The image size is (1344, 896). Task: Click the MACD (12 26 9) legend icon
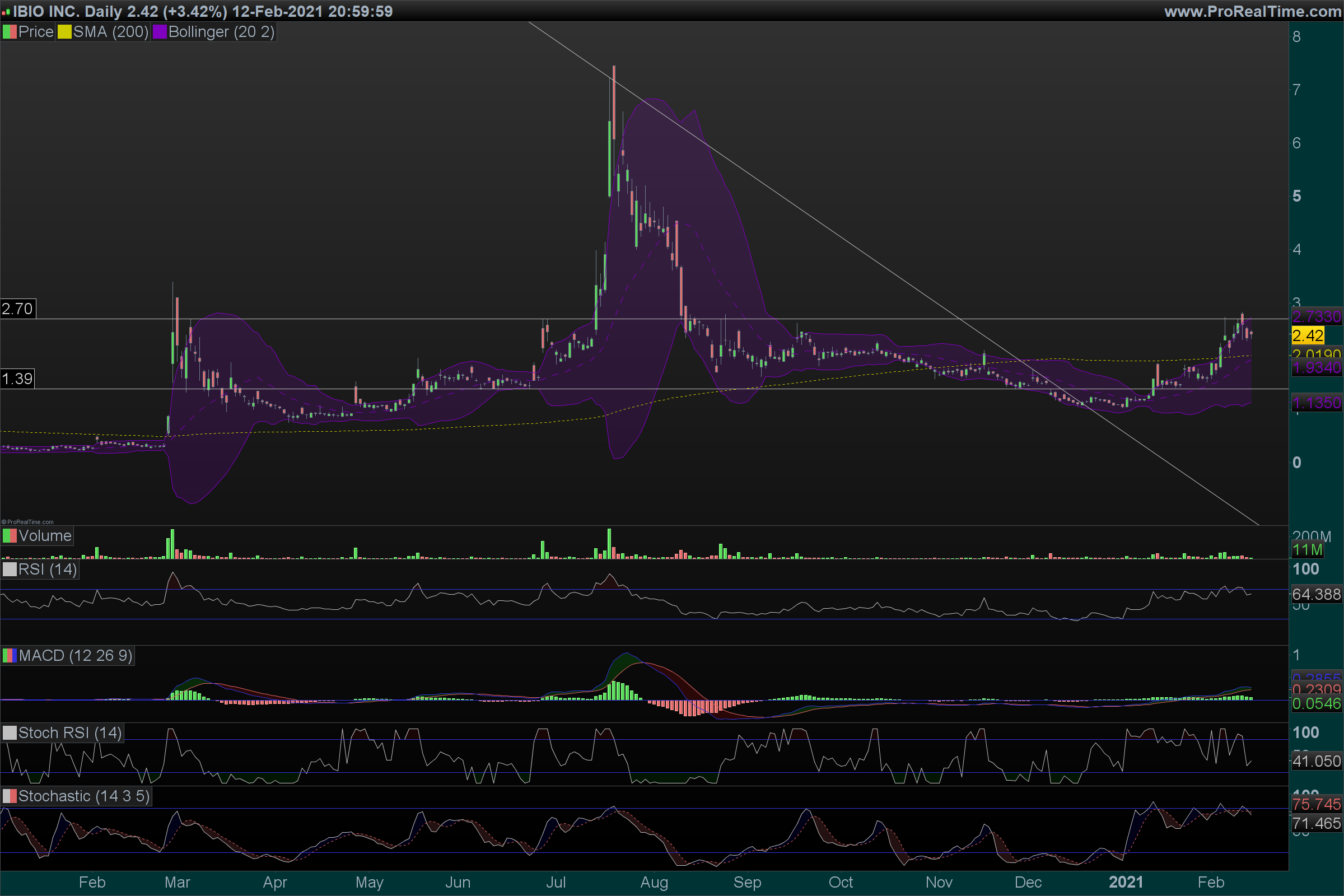(x=10, y=655)
